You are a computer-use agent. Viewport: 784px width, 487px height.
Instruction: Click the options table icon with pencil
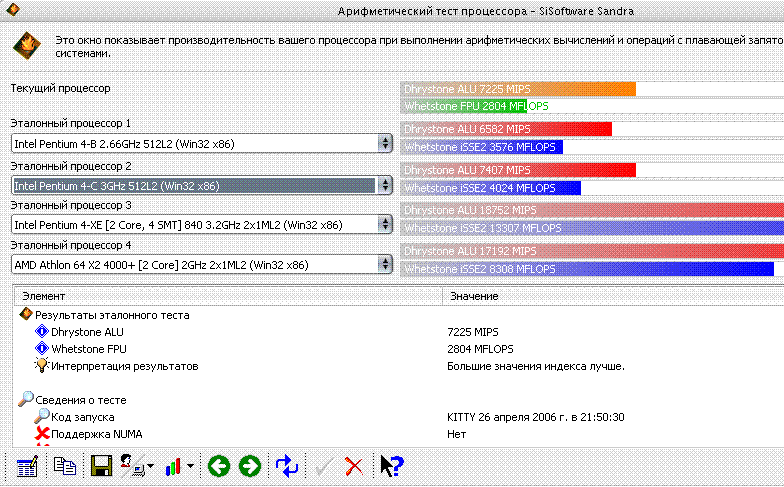[x=27, y=466]
